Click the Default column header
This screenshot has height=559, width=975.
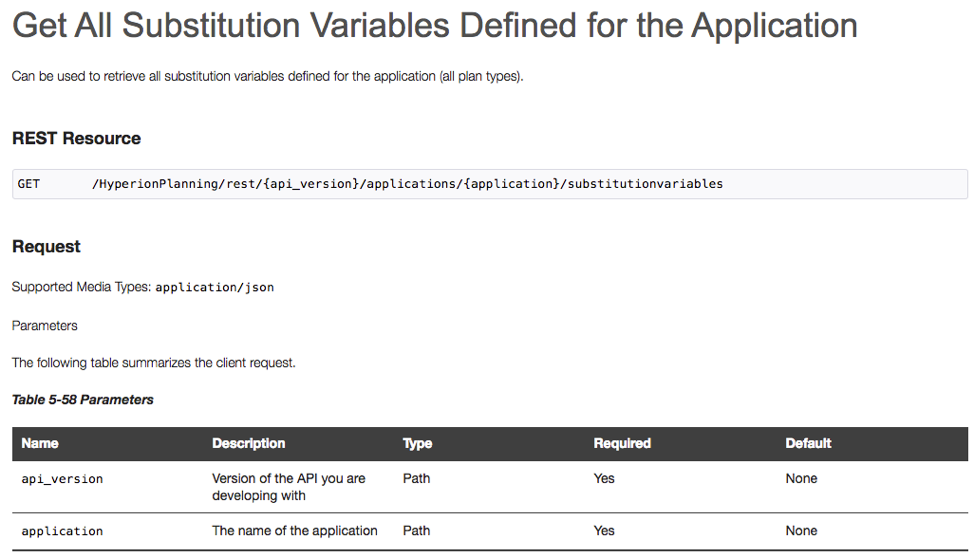(x=808, y=443)
